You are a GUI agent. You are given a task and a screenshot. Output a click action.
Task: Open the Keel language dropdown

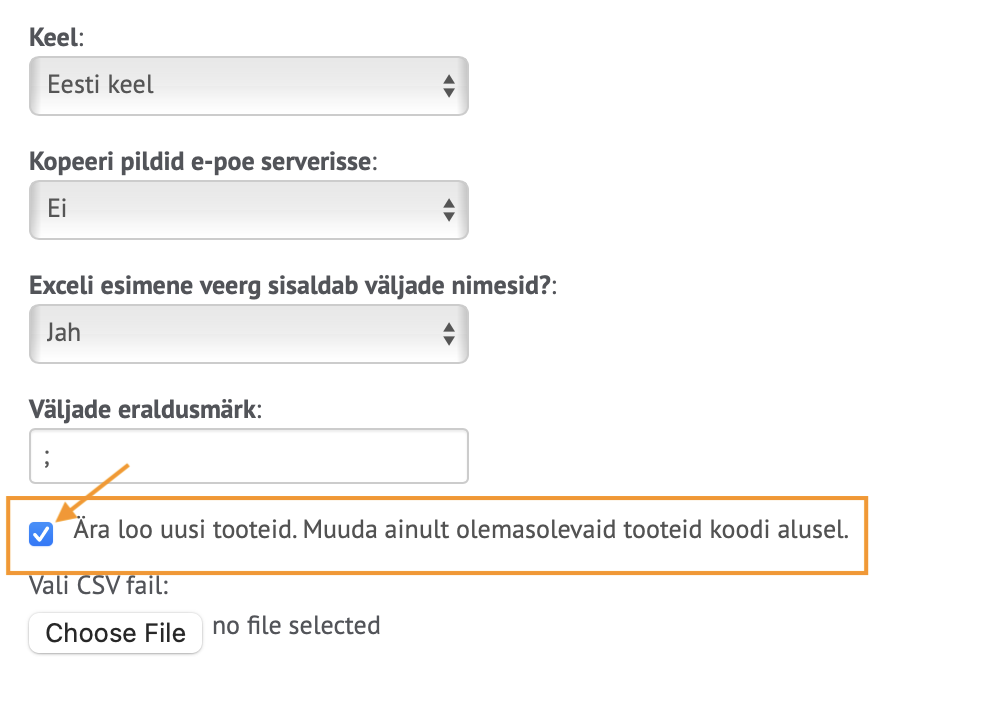(248, 86)
